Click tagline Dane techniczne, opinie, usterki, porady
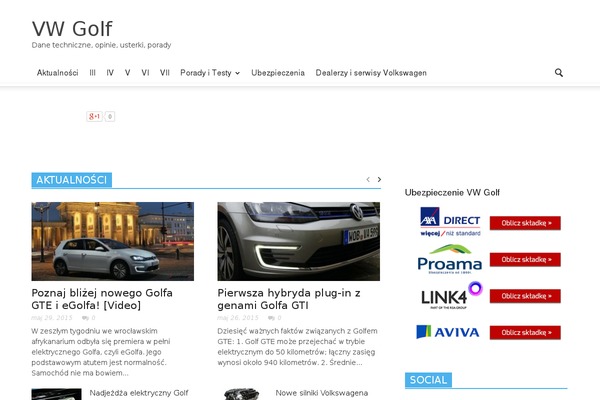This screenshot has height=400, width=600. point(101,45)
